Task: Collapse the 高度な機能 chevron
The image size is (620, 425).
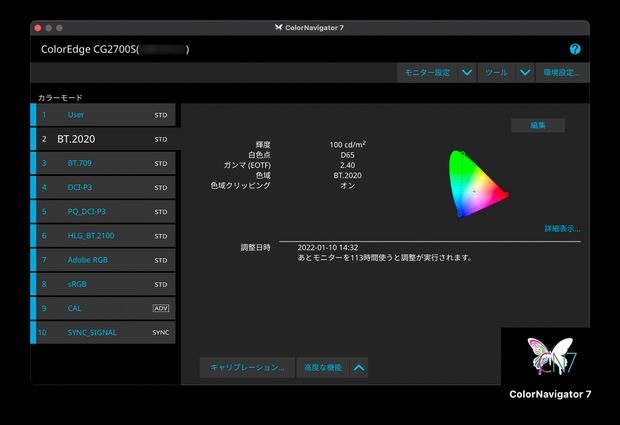Action: 359,368
